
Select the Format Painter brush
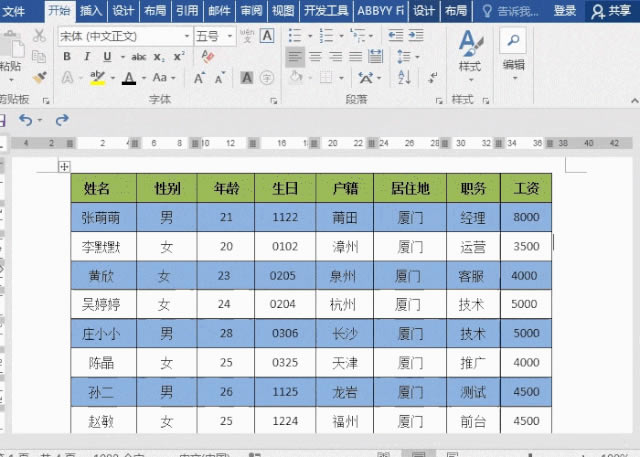point(40,77)
